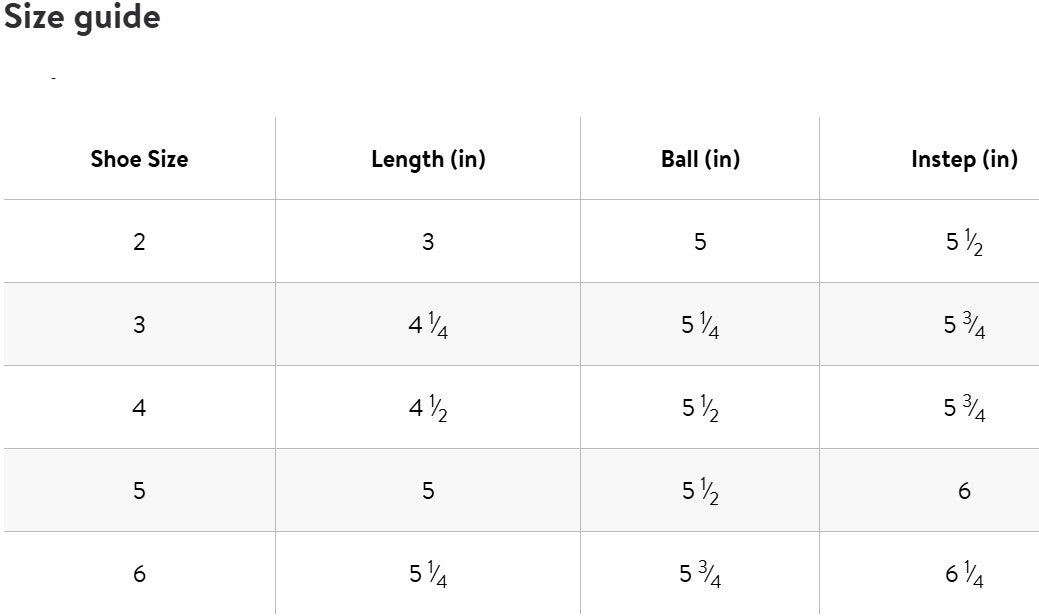Click the Length value for size 4
The image size is (1039, 616).
pos(428,408)
